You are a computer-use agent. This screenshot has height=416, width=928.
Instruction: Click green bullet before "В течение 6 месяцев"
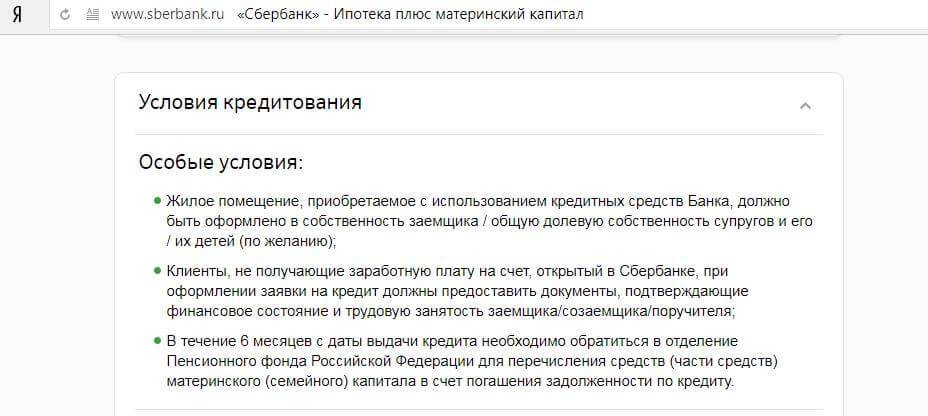pyautogui.click(x=157, y=341)
